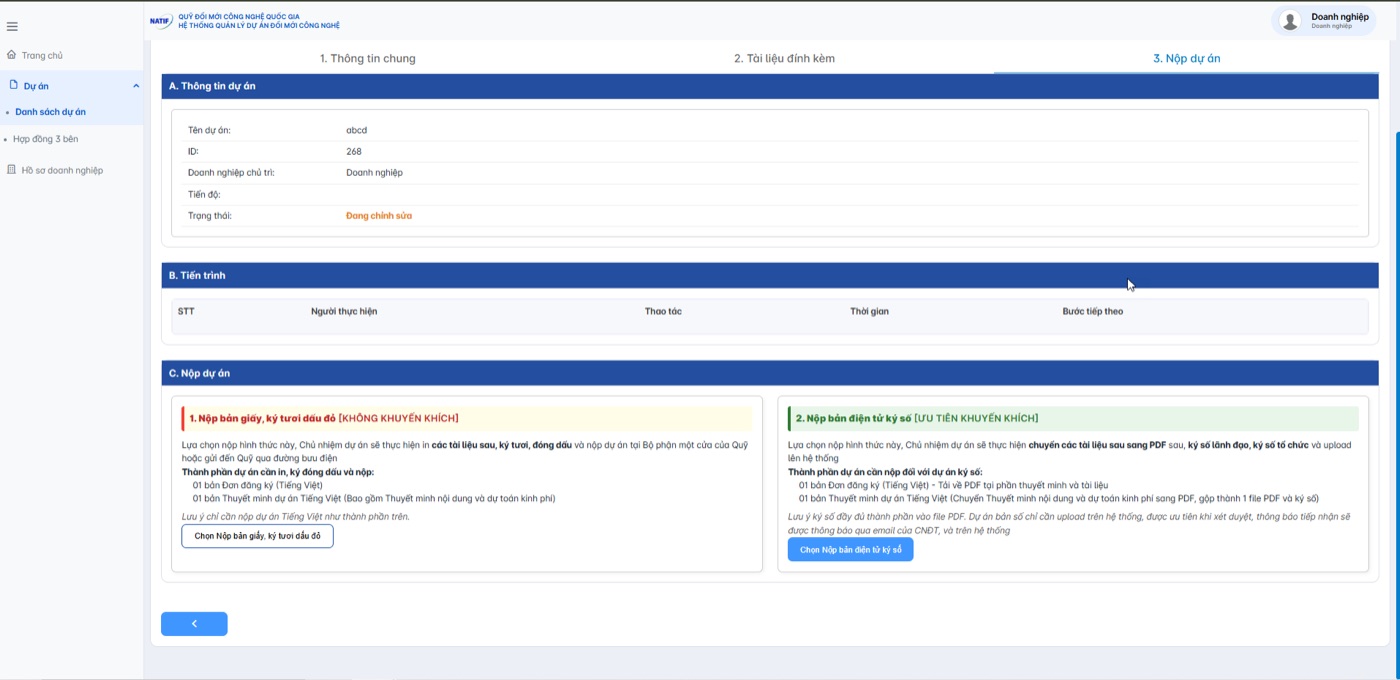Image resolution: width=1400 pixels, height=680 pixels.
Task: Click the Người thực hiện column header
Action: tap(344, 312)
